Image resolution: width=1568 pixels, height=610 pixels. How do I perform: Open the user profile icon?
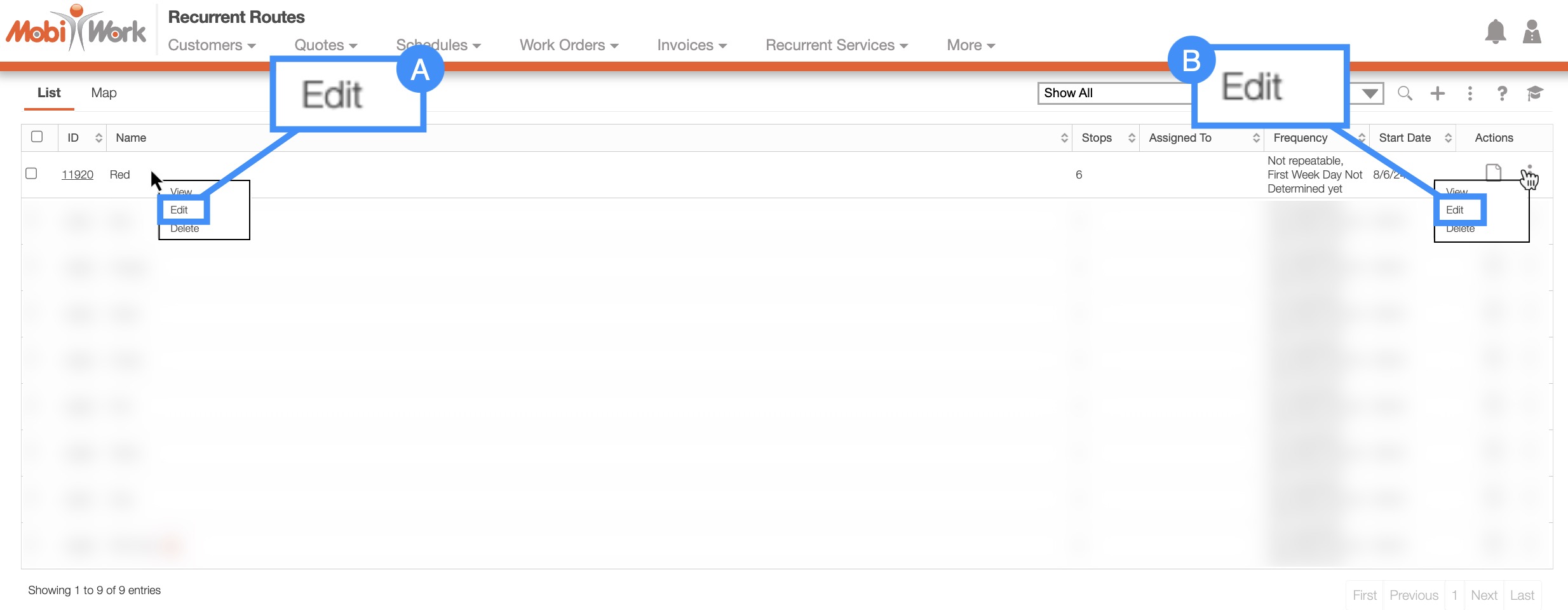point(1532,32)
